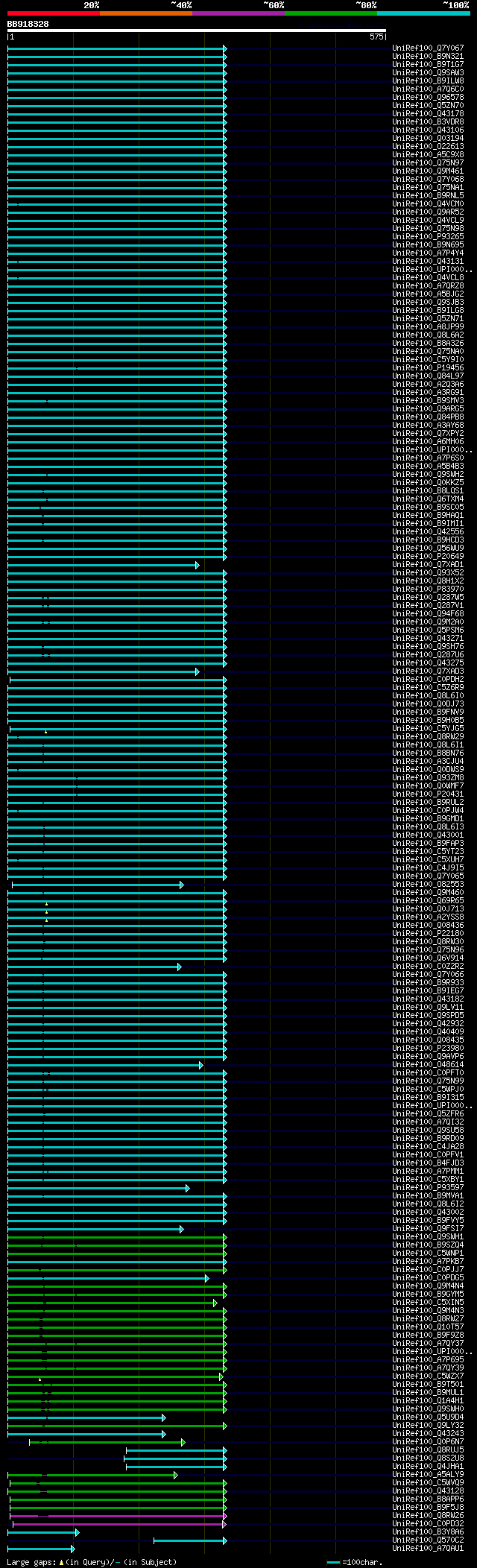
Task: Select hit label UniRef100_O82553
Action: tap(428, 885)
